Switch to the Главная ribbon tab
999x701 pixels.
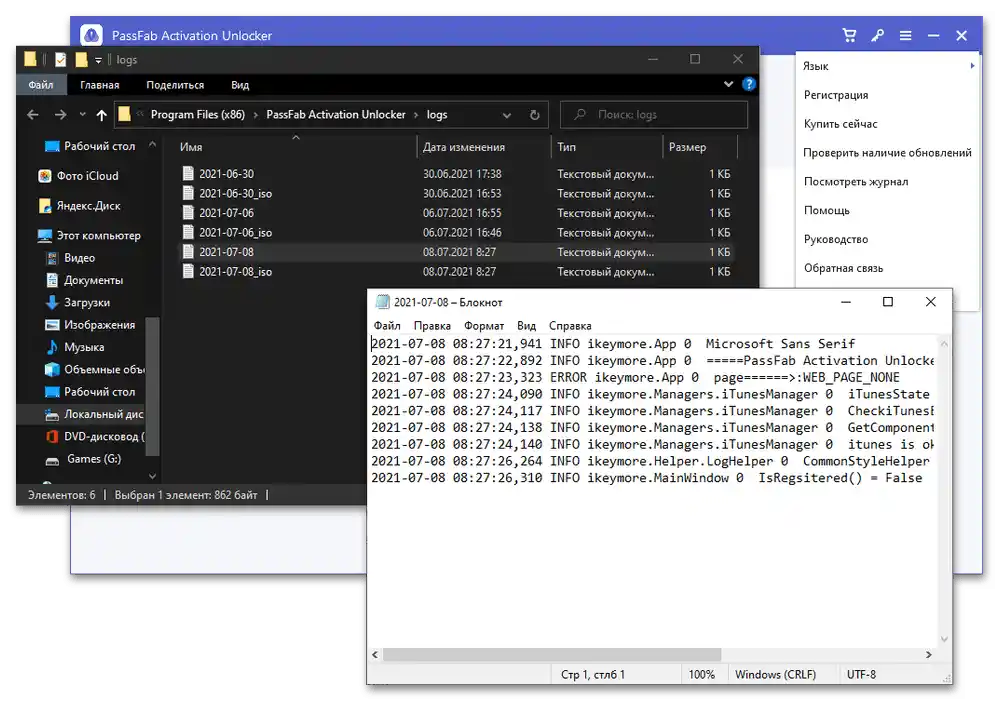99,85
